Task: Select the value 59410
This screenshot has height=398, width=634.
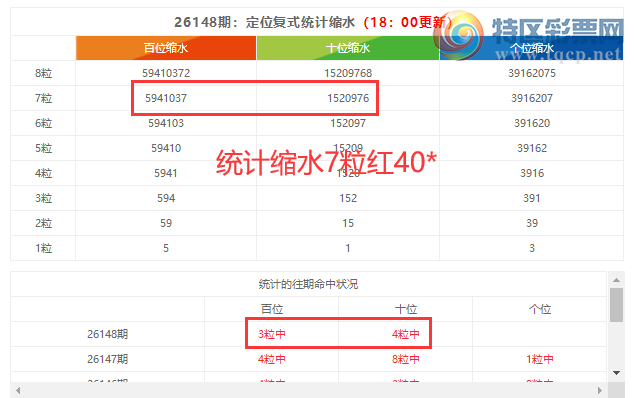Action: [x=166, y=148]
